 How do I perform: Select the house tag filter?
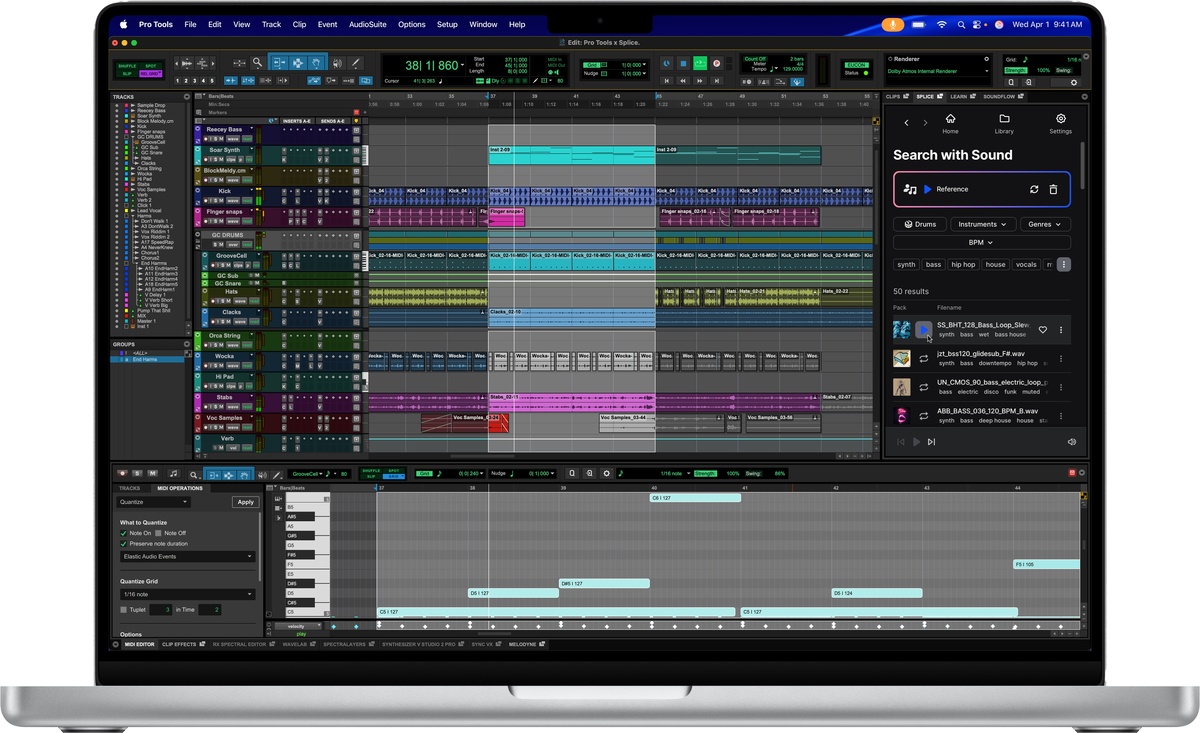[995, 264]
